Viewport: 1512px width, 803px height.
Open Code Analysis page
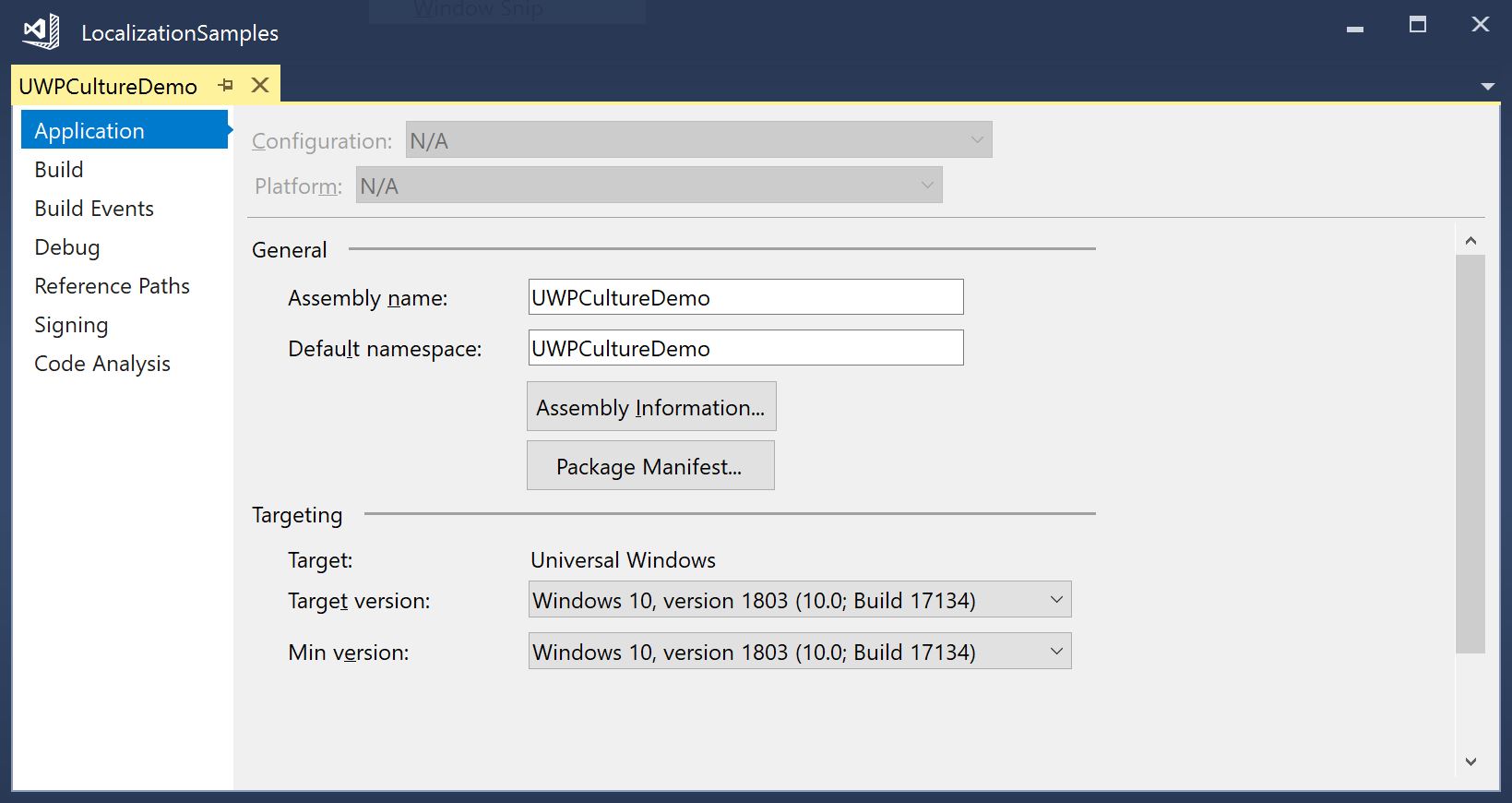click(x=102, y=364)
